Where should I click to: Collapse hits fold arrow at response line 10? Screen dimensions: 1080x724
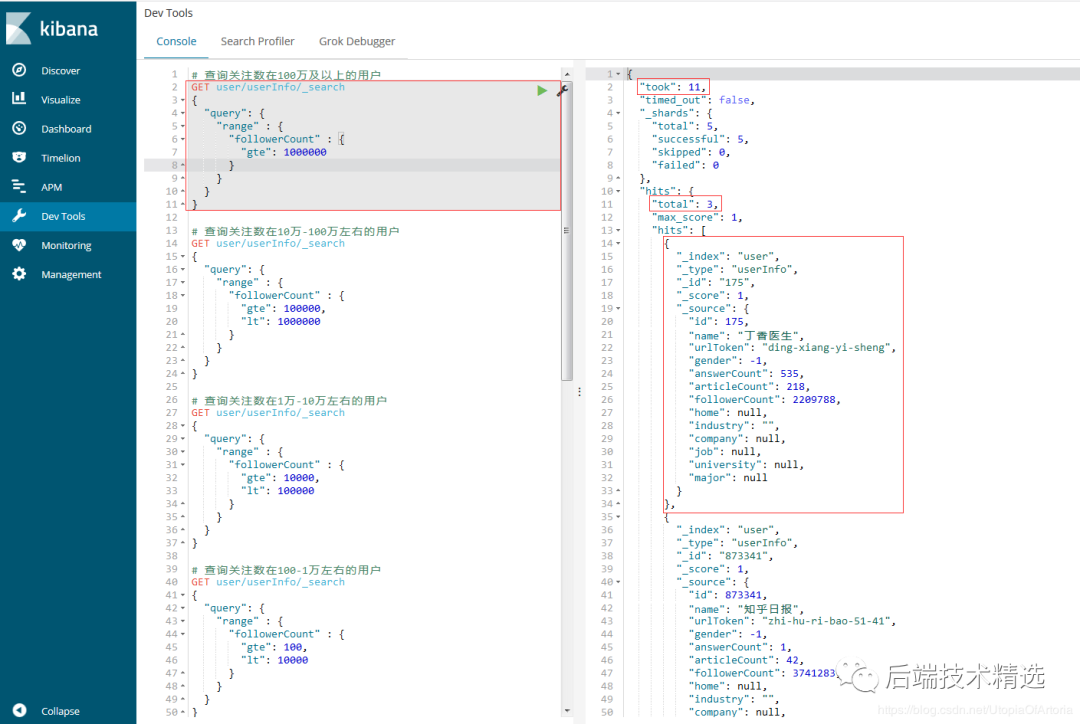[x=618, y=192]
